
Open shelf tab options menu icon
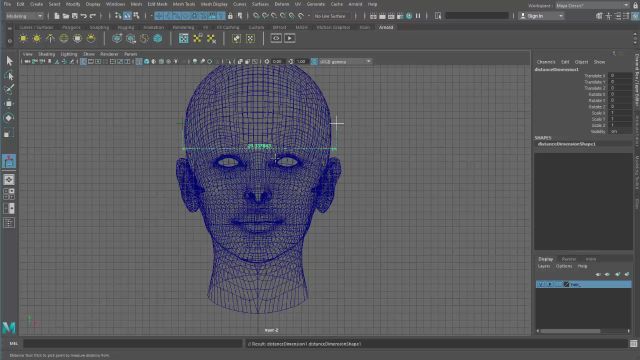(10, 41)
